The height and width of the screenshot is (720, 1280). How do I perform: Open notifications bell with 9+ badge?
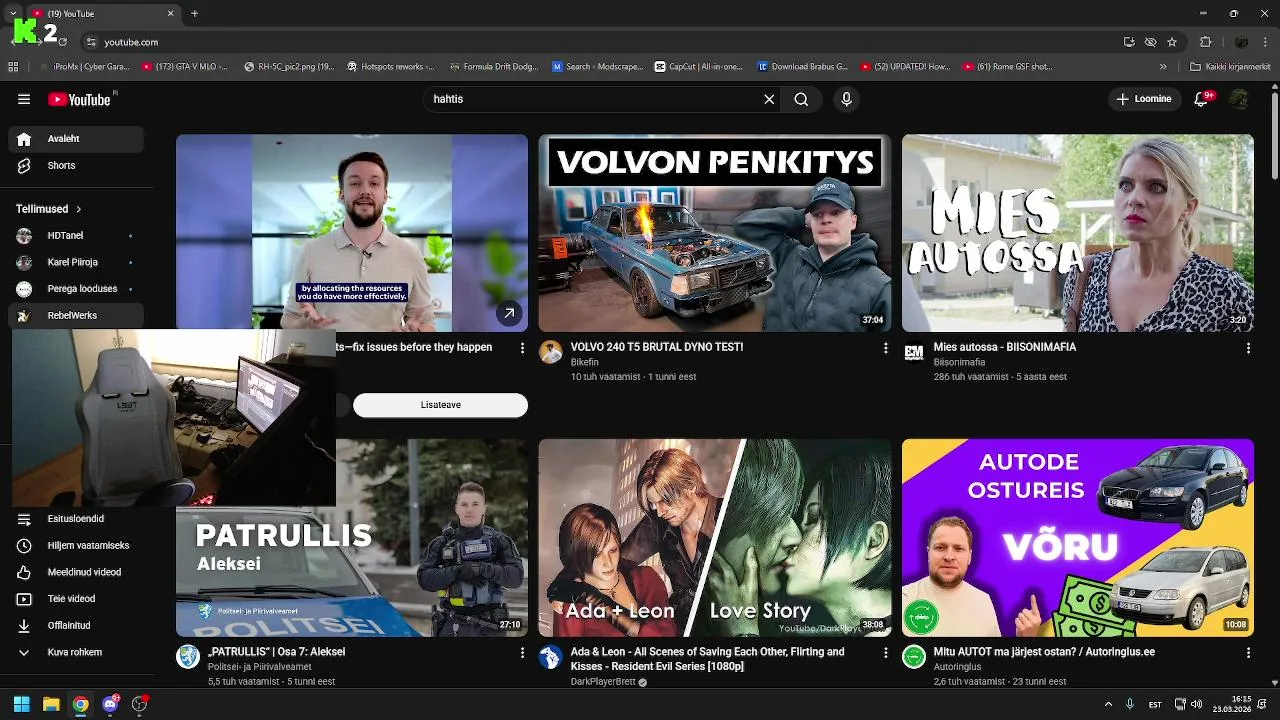click(x=1202, y=99)
